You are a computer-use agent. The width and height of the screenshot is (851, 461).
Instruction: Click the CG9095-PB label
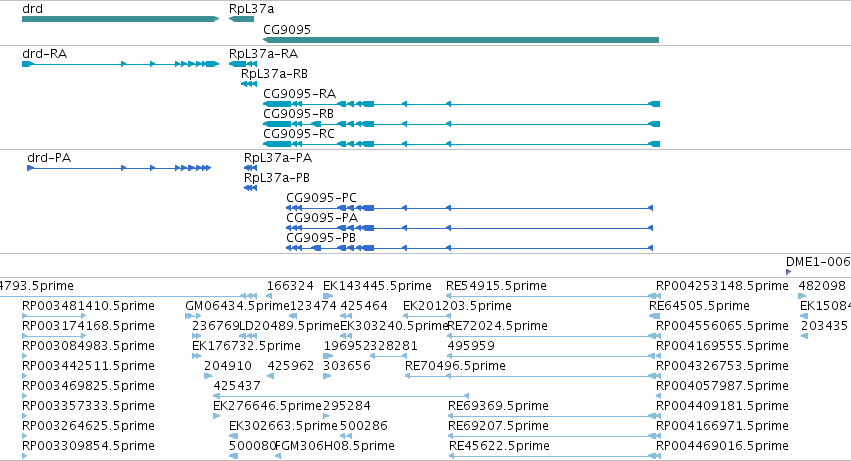[321, 238]
